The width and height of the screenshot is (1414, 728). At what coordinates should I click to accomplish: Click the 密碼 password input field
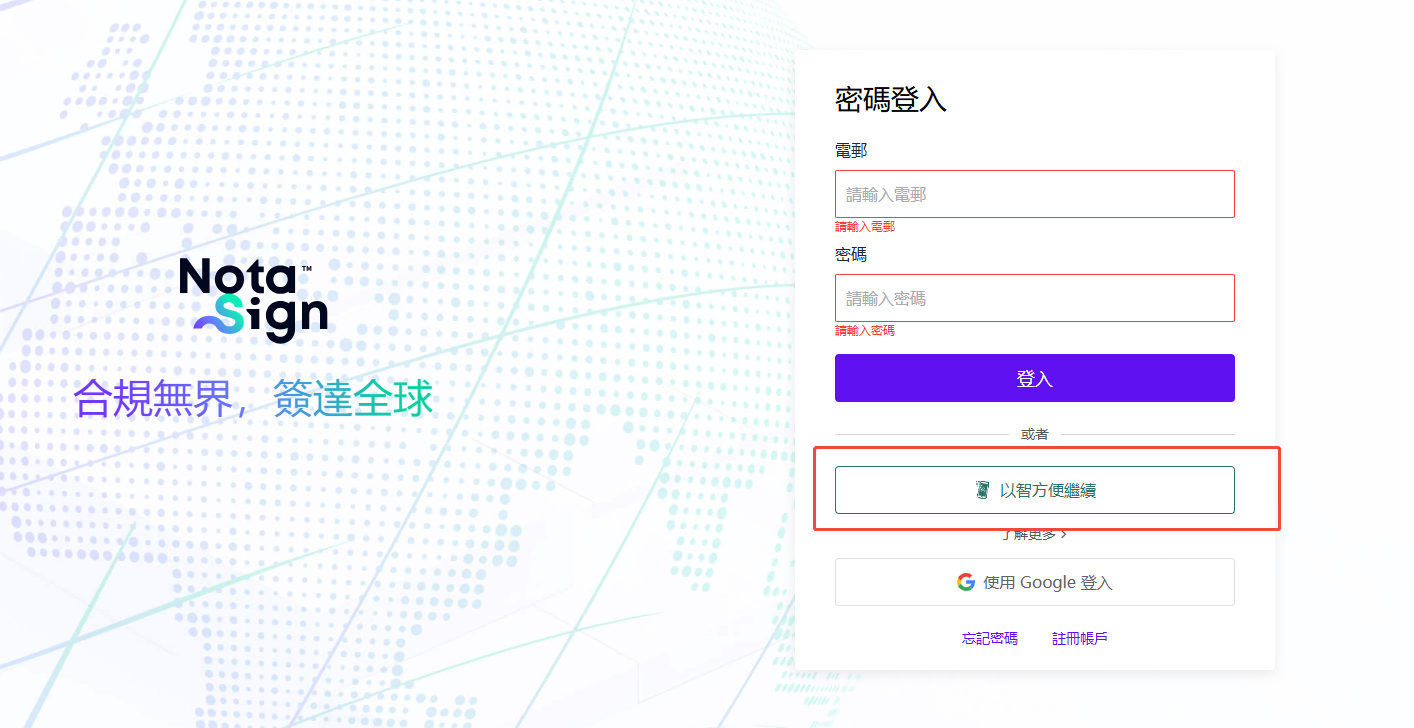pos(1034,298)
